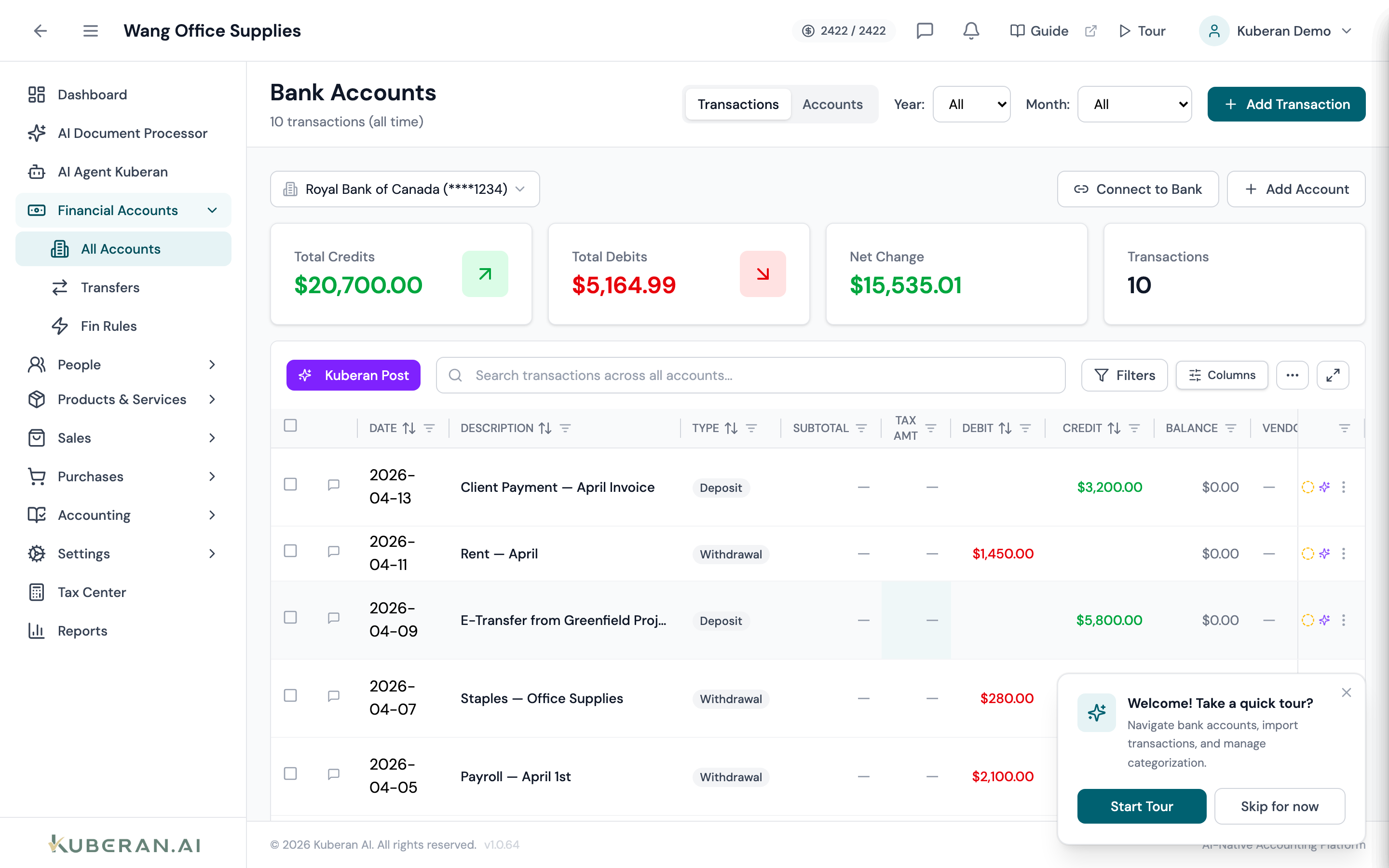Image resolution: width=1389 pixels, height=868 pixels.
Task: Expand table to fullscreen
Action: (1333, 375)
